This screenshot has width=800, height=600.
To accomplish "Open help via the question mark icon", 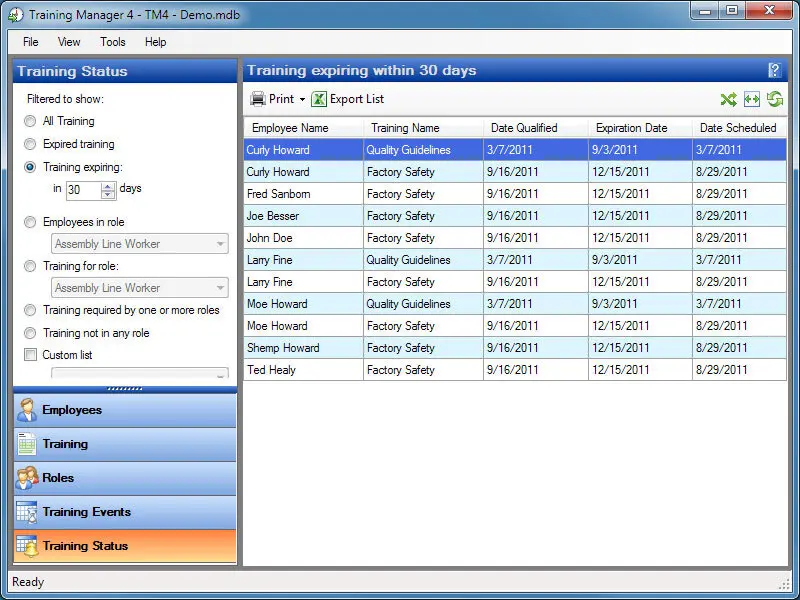I will coord(774,70).
